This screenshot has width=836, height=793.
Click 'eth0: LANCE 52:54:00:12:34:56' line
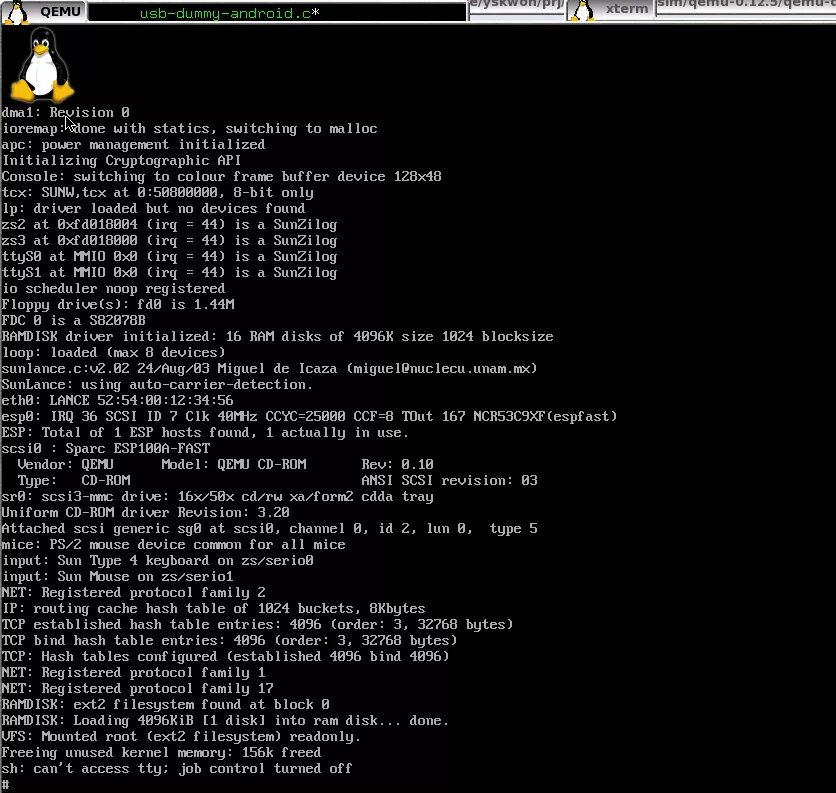[x=117, y=400]
